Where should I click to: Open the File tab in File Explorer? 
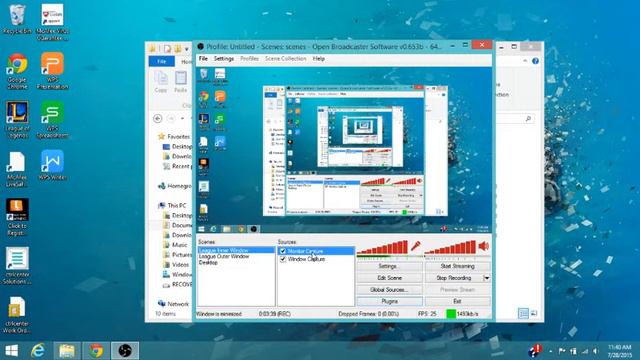pos(162,61)
